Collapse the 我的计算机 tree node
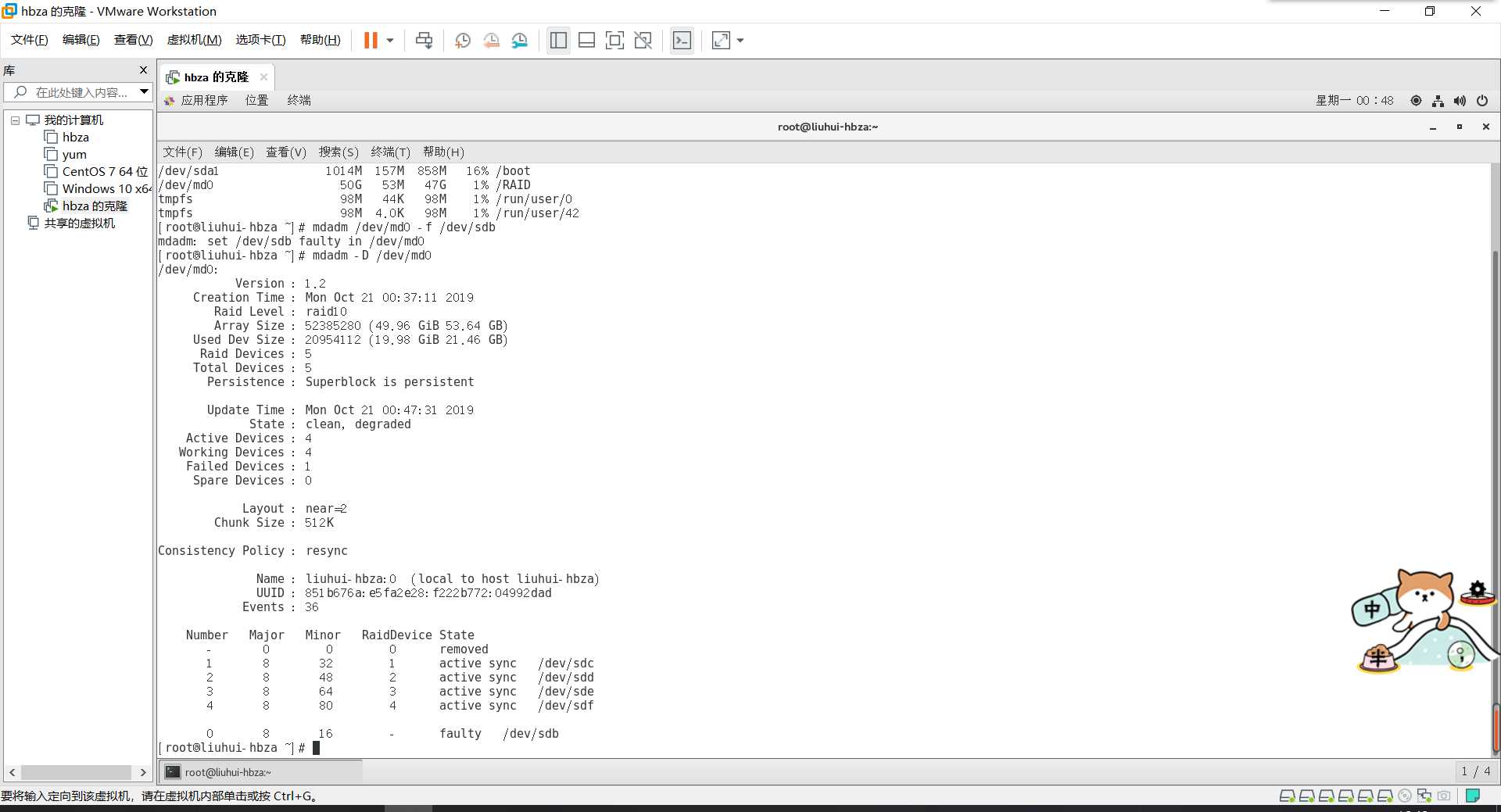The height and width of the screenshot is (812, 1501). point(15,120)
